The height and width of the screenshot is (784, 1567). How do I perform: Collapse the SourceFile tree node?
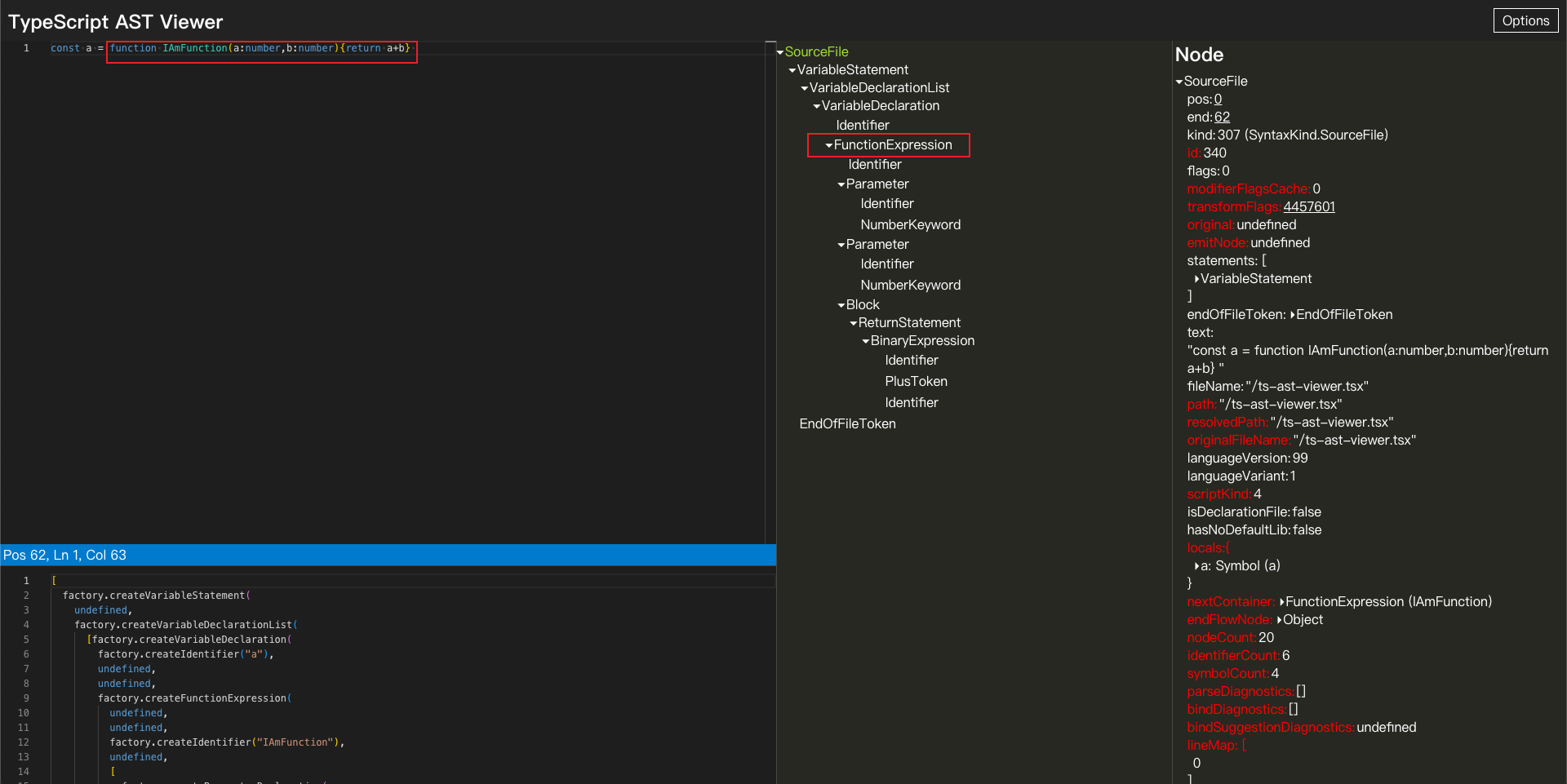tap(780, 52)
